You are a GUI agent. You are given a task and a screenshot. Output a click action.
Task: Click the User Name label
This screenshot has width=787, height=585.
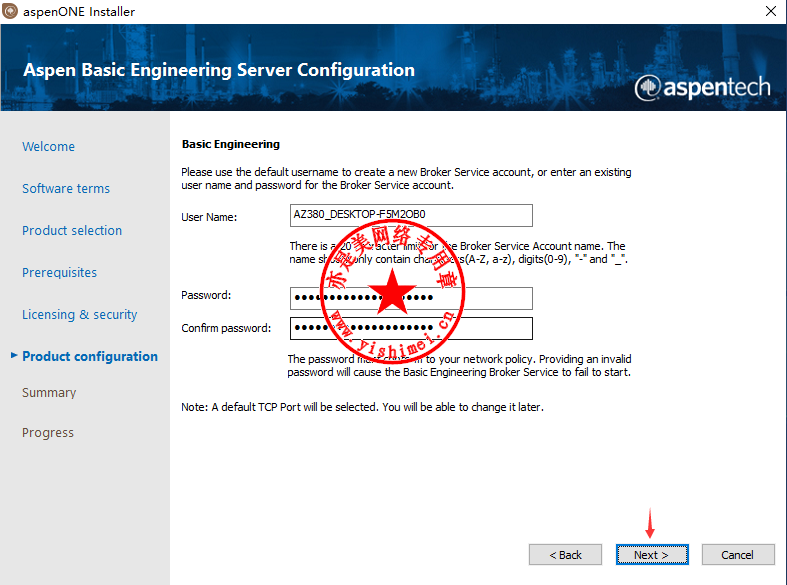click(x=209, y=217)
